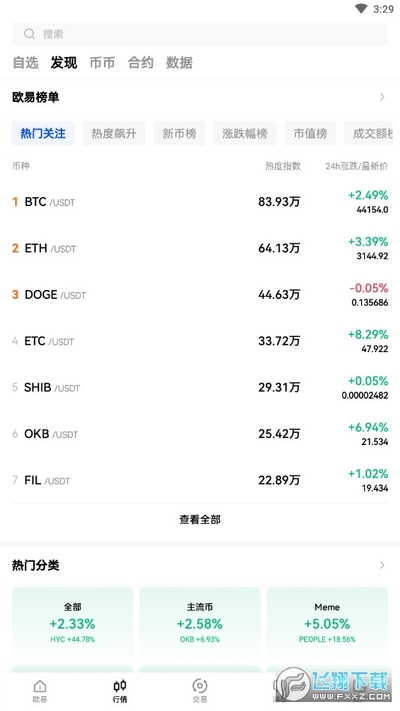
Task: Open the 数据 tab
Action: pyautogui.click(x=179, y=63)
